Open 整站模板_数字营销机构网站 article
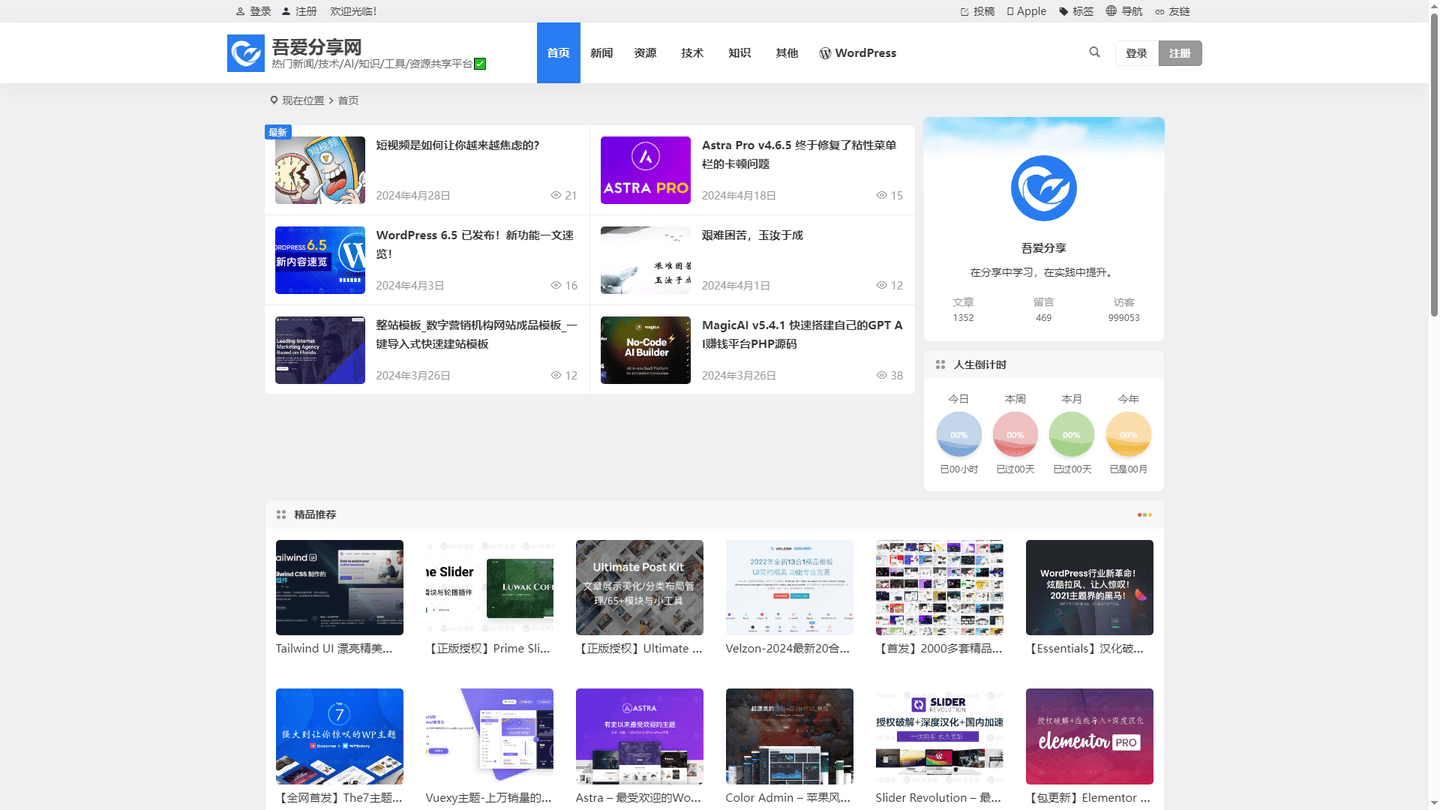1440x810 pixels. click(x=476, y=334)
